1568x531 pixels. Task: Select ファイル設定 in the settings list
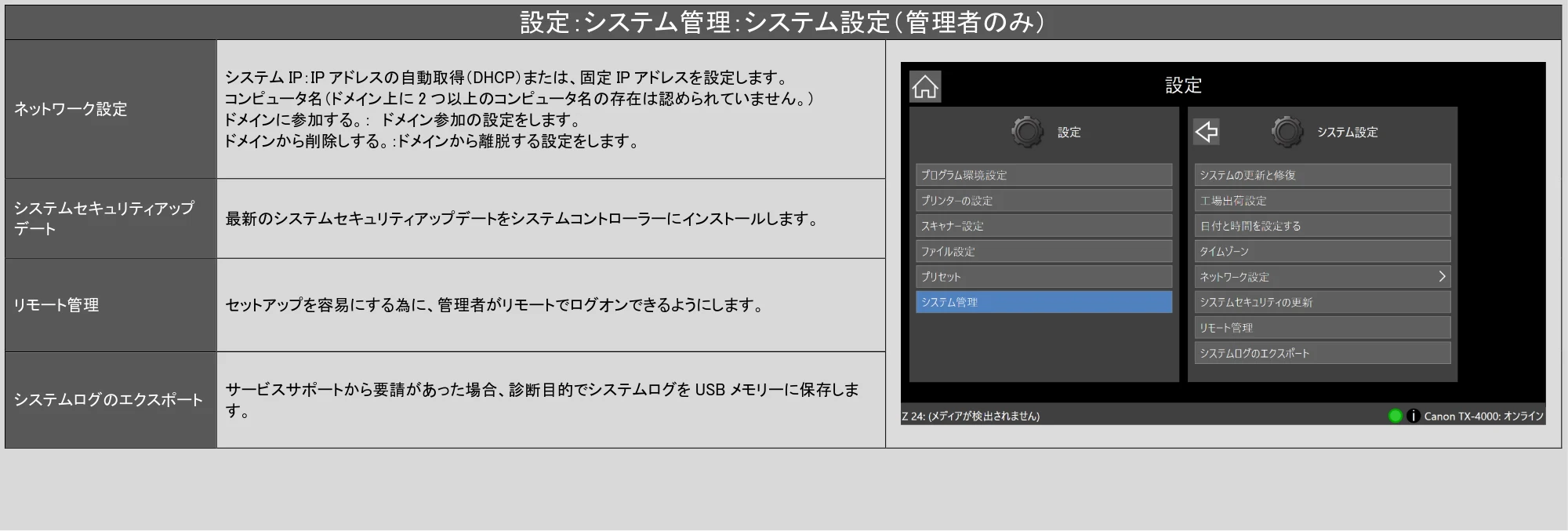tap(1044, 251)
